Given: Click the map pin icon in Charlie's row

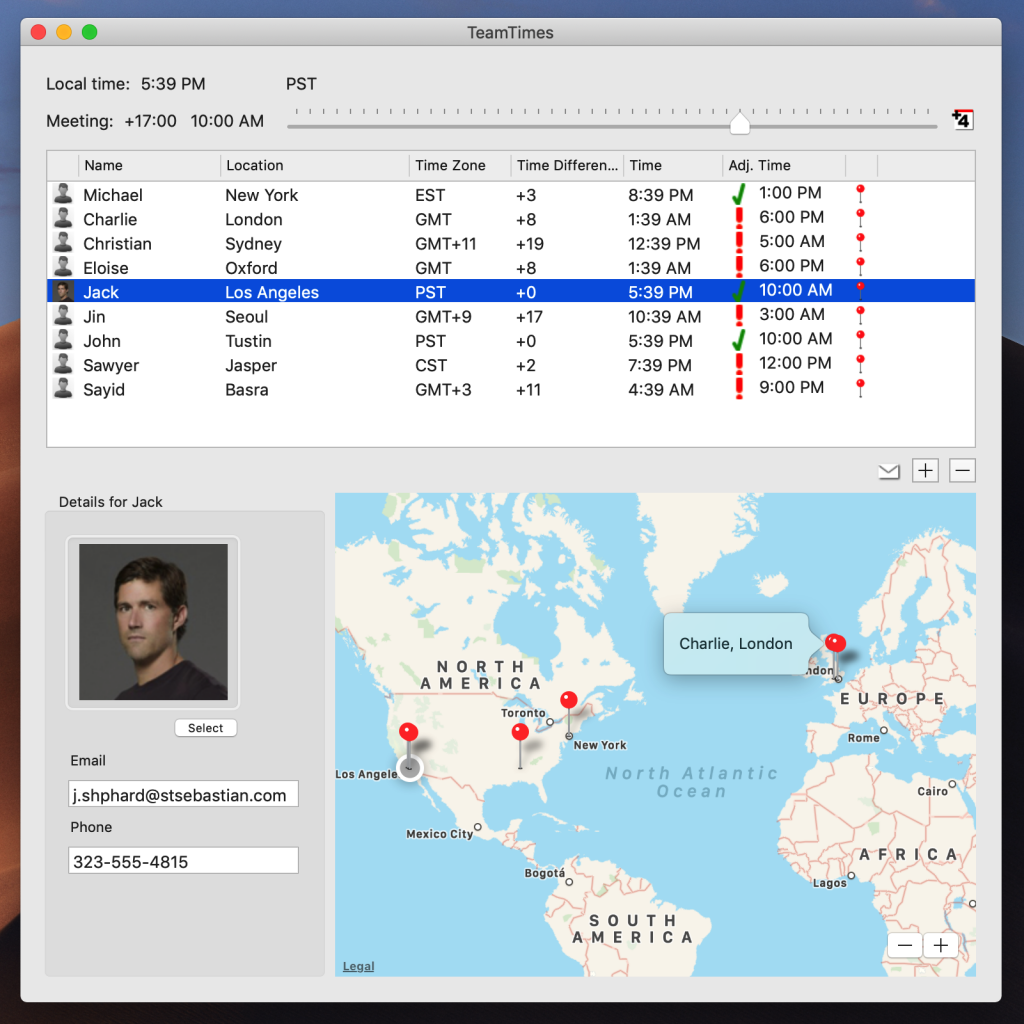Looking at the screenshot, I should click(x=860, y=217).
